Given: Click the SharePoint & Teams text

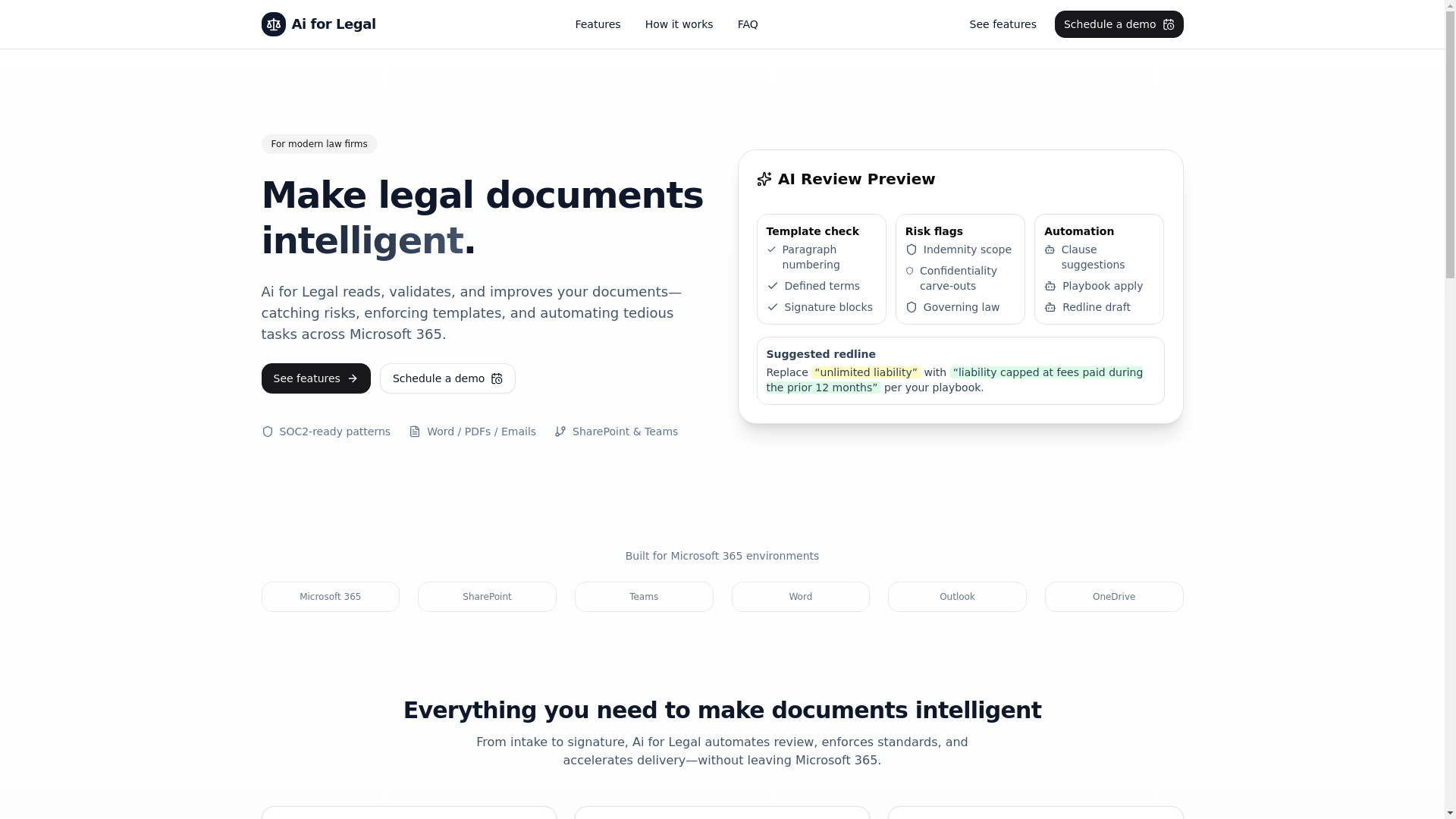Looking at the screenshot, I should click(626, 431).
